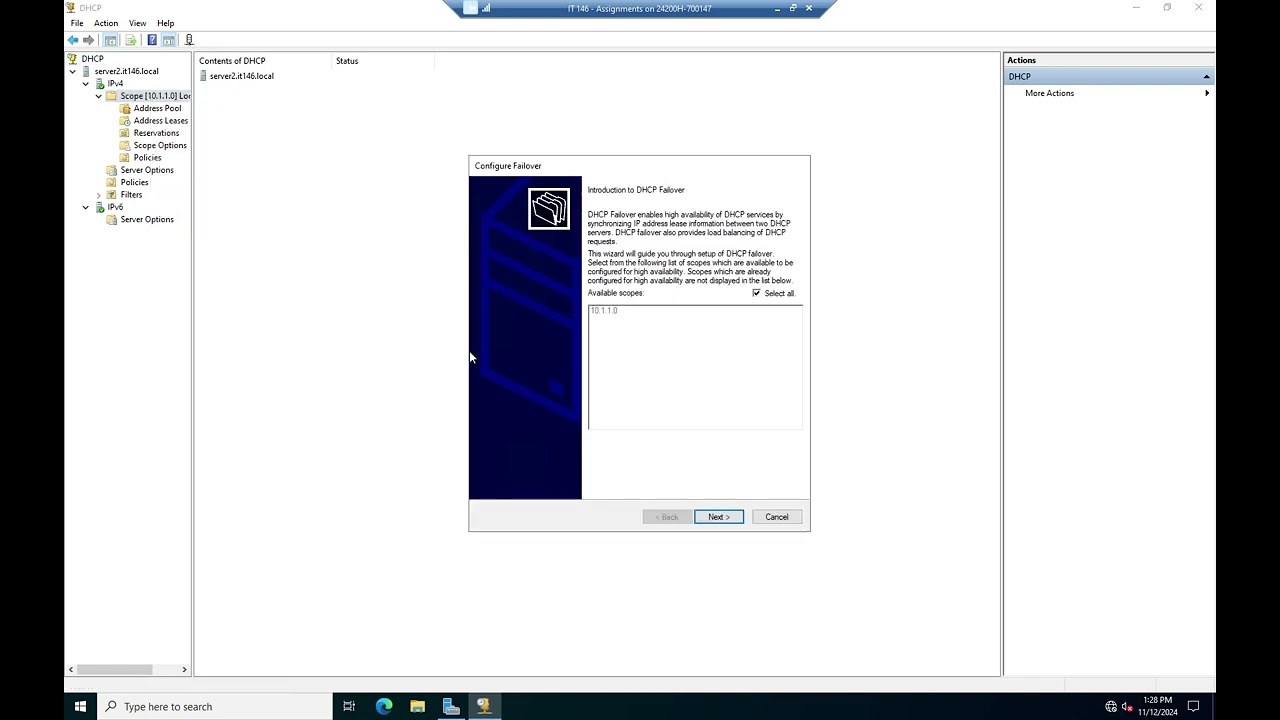Go back with the toolbar Back arrow
The height and width of the screenshot is (720, 1280).
(x=73, y=40)
